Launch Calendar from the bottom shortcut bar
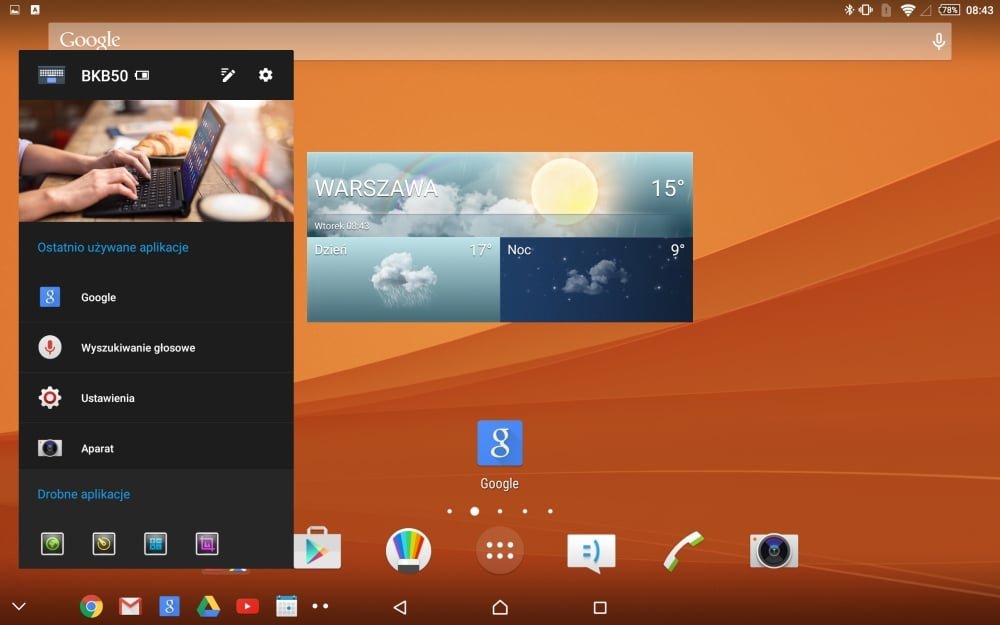The height and width of the screenshot is (625, 1000). [x=286, y=606]
